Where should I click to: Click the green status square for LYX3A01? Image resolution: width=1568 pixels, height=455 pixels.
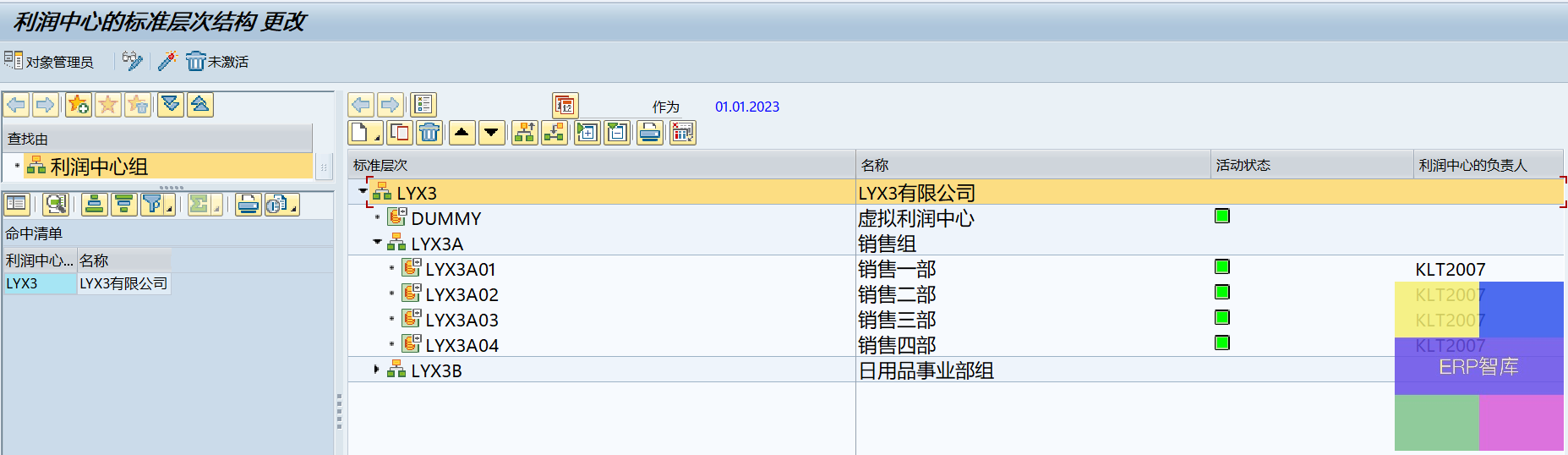click(x=1221, y=266)
